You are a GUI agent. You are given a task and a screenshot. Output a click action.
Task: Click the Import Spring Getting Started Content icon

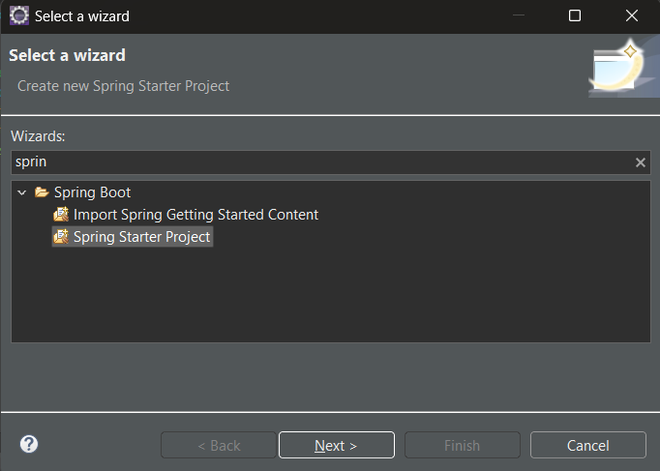point(61,214)
